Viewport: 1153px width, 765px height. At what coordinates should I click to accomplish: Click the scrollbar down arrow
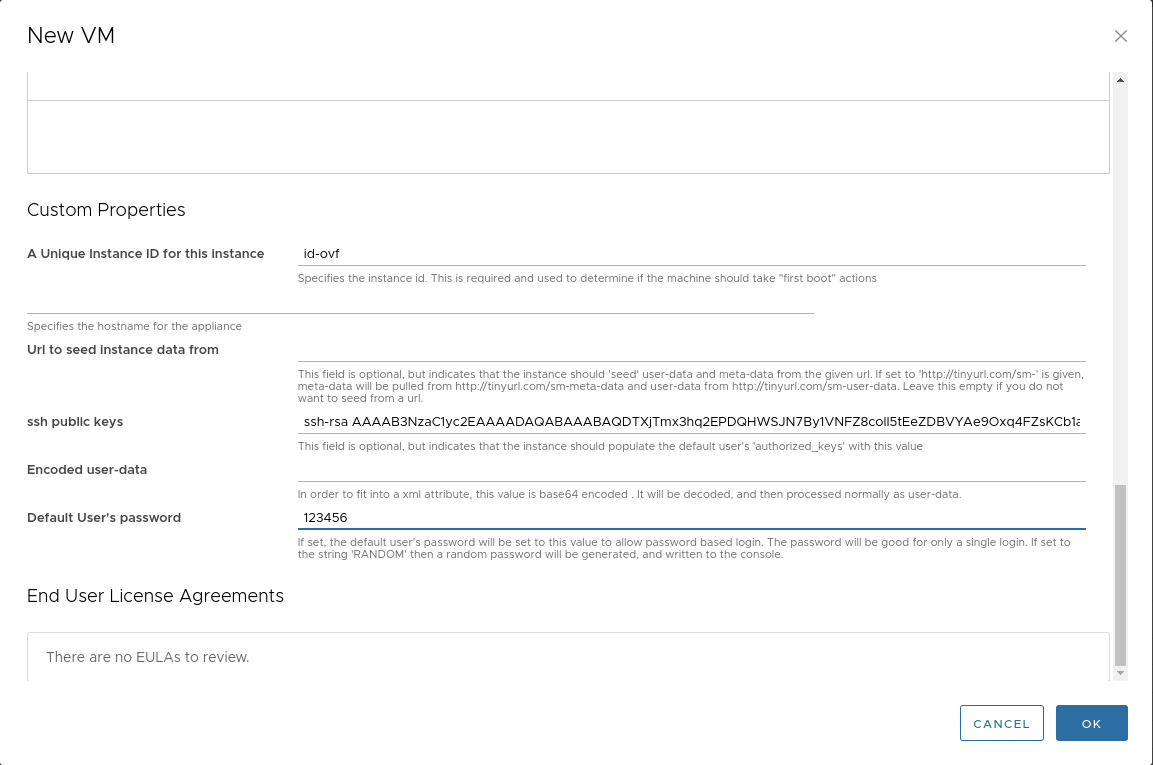click(1120, 673)
